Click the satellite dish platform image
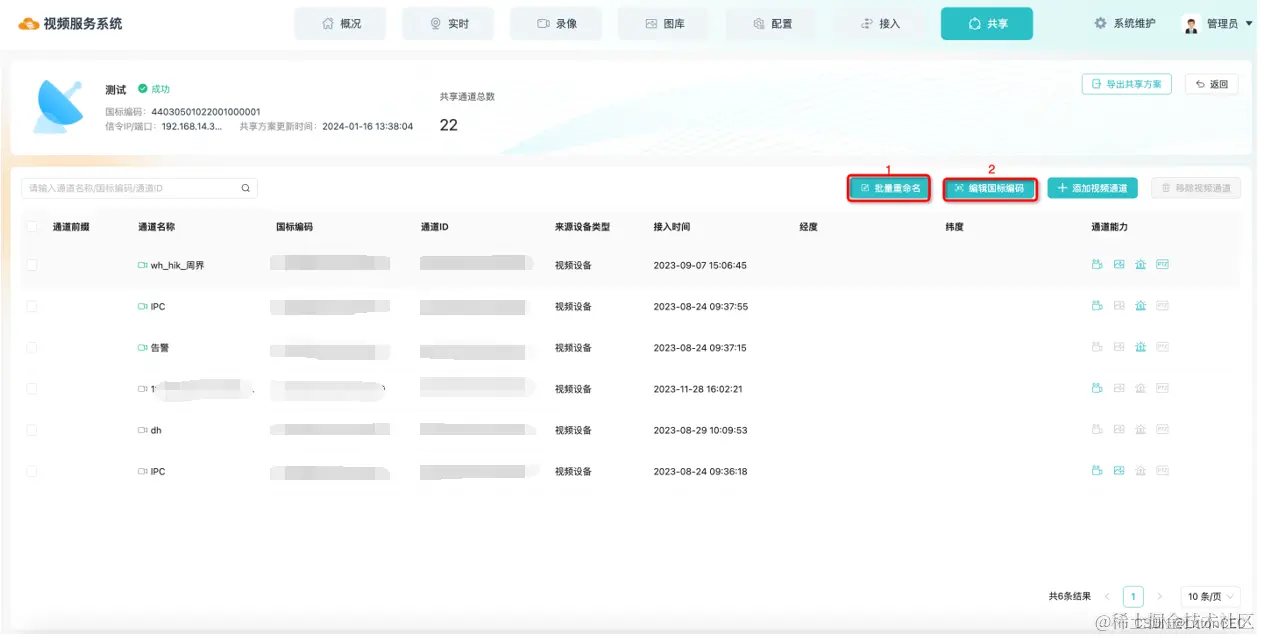Screen dimensions: 1261x638 (58, 106)
